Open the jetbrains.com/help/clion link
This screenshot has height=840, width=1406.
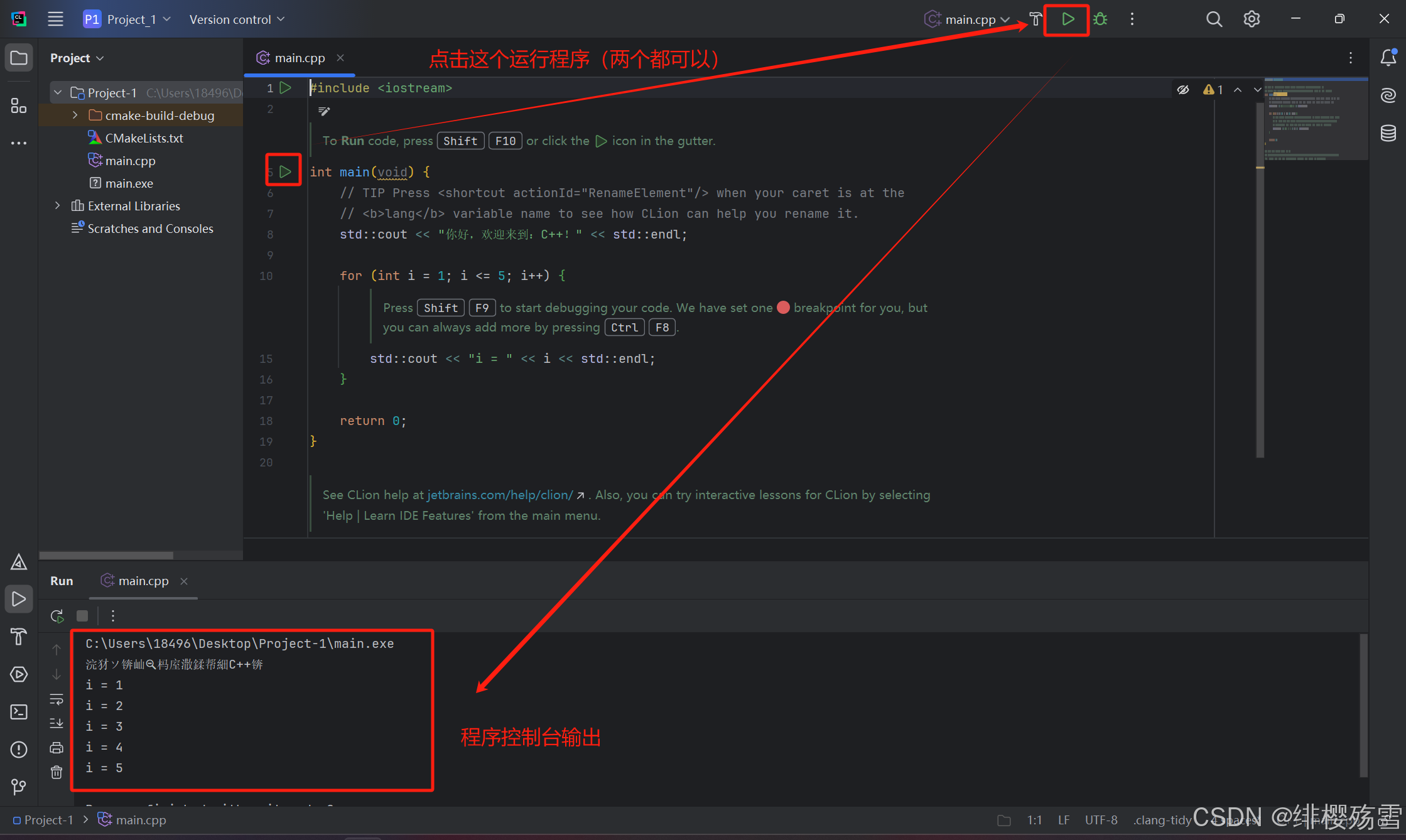(500, 495)
